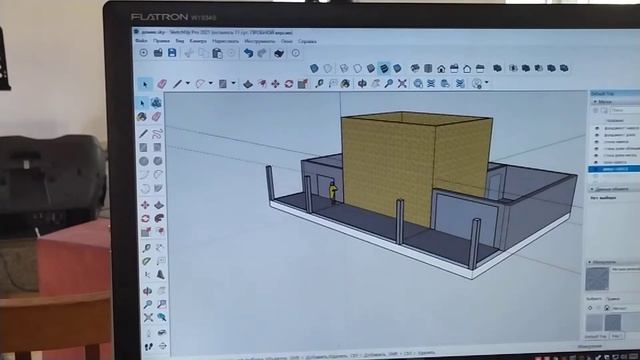
Task: Click the Redo arrow icon
Action: click(x=262, y=53)
